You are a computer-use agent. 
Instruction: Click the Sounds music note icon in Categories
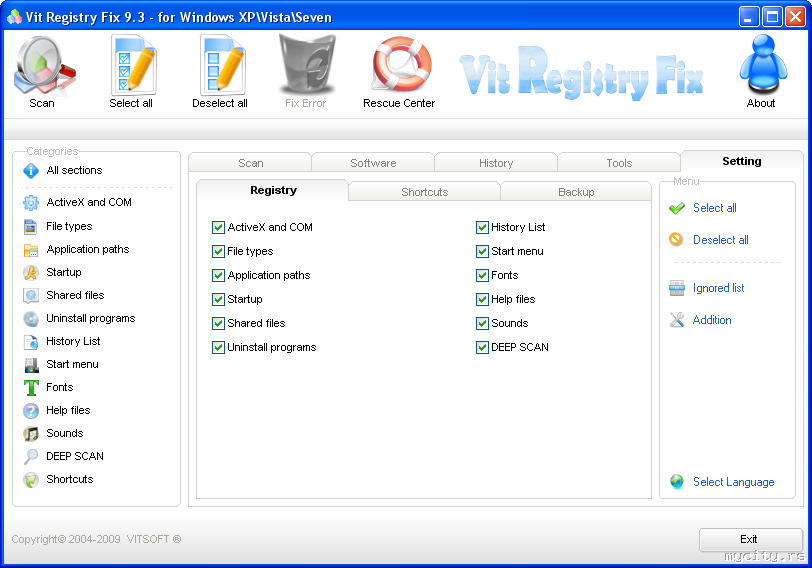[31, 434]
